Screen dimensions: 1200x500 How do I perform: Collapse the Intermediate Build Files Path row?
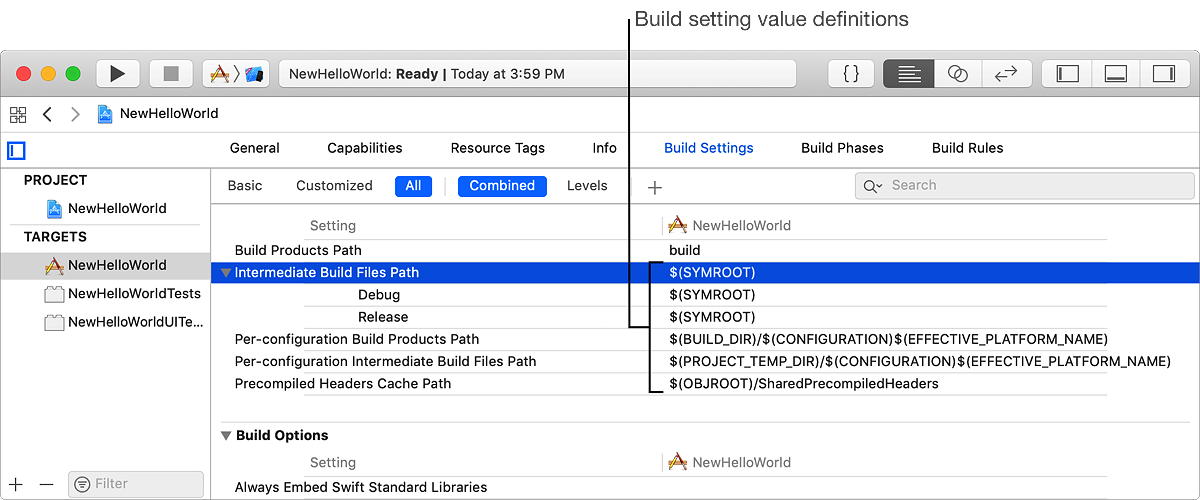[x=226, y=273]
